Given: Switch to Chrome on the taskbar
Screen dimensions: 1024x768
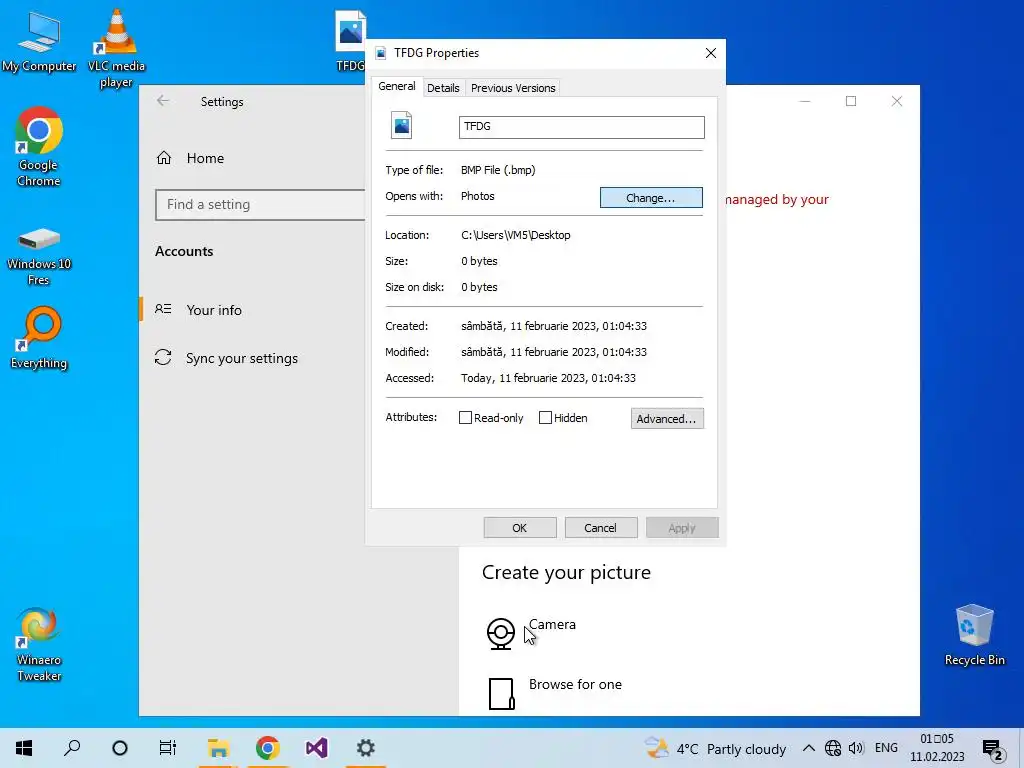Looking at the screenshot, I should coord(268,748).
